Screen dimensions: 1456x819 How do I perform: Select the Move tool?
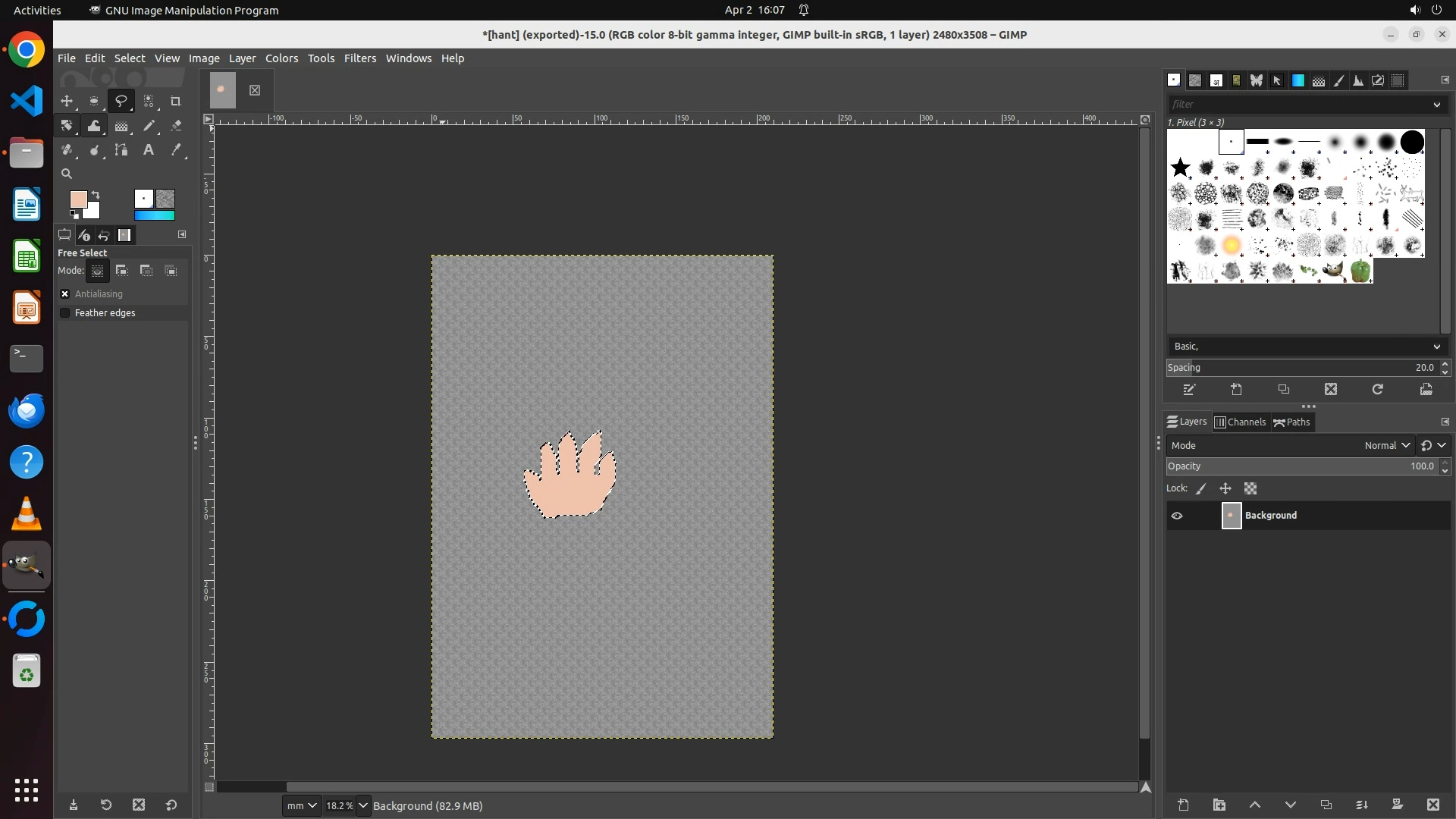pos(67,101)
